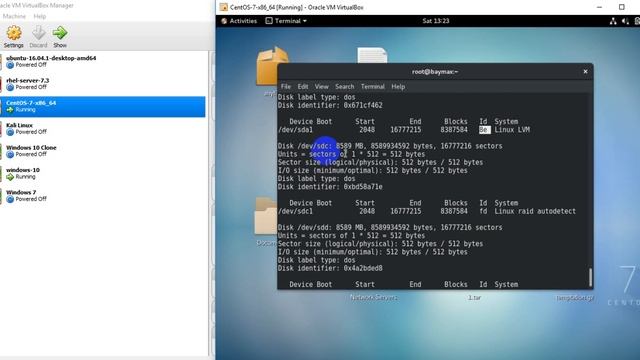Click the Discard toolbar button
640x360 pixels.
[x=38, y=36]
